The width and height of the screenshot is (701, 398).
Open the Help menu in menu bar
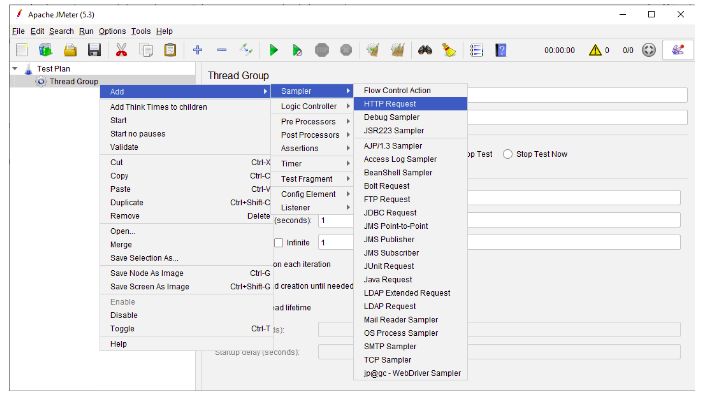tap(164, 31)
